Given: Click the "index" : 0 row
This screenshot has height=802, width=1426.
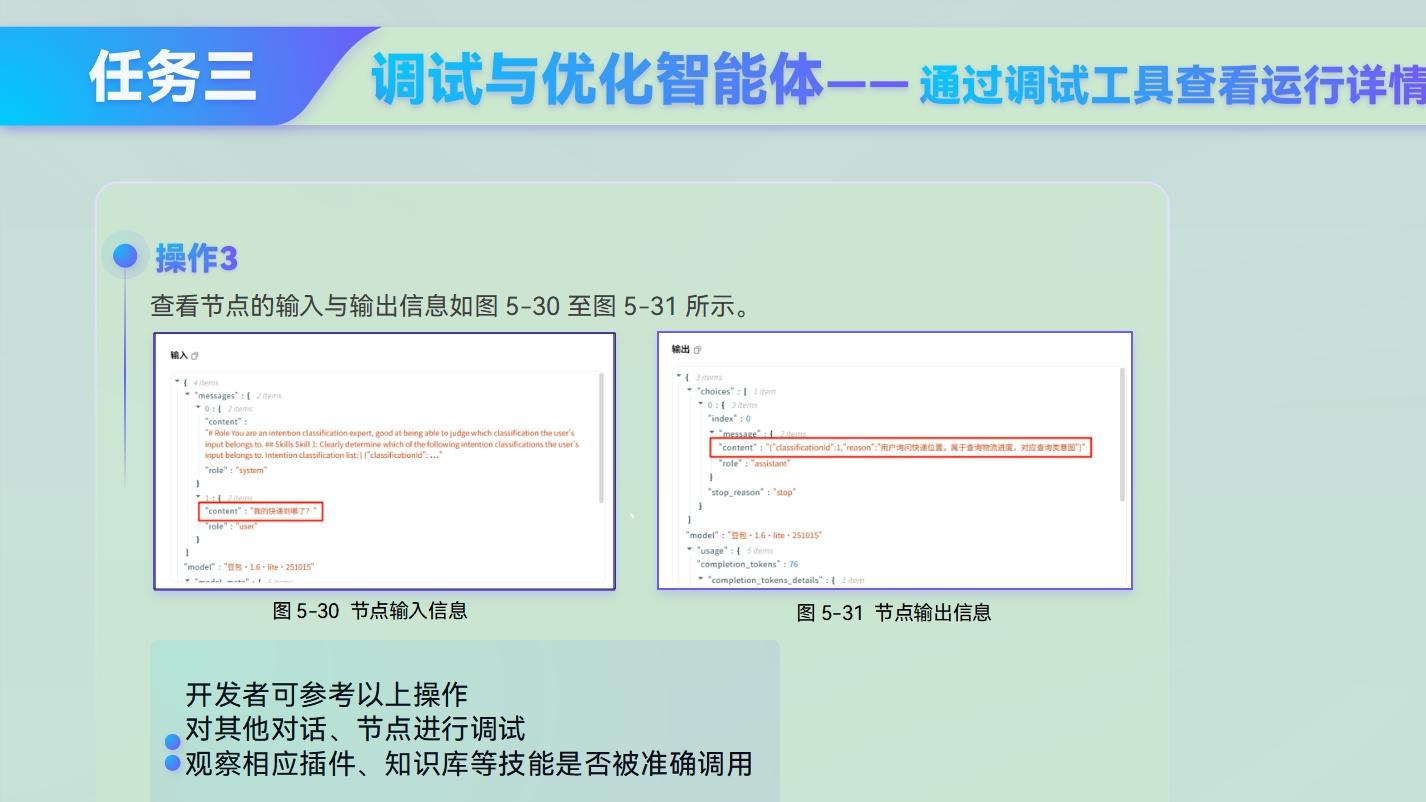Looking at the screenshot, I should tap(729, 419).
